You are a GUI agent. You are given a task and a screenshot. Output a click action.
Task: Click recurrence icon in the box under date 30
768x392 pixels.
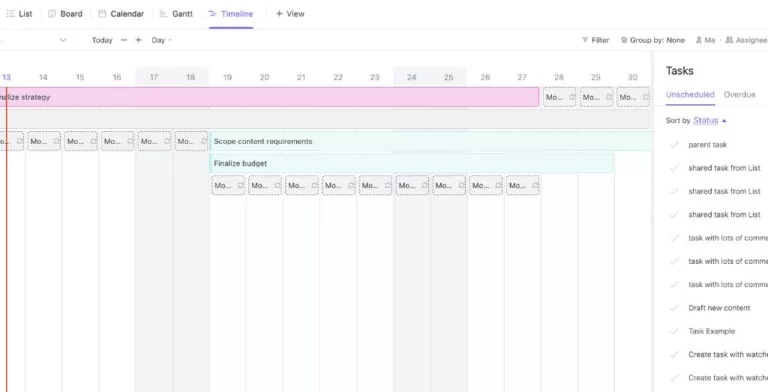point(646,97)
